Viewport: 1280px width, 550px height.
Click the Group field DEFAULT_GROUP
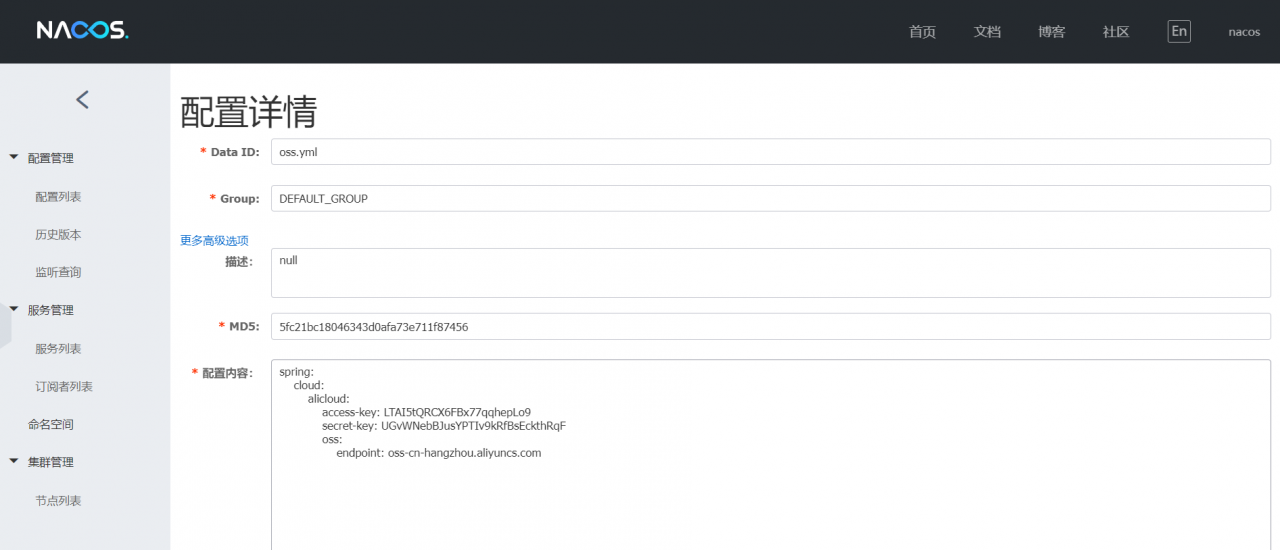pyautogui.click(x=771, y=198)
